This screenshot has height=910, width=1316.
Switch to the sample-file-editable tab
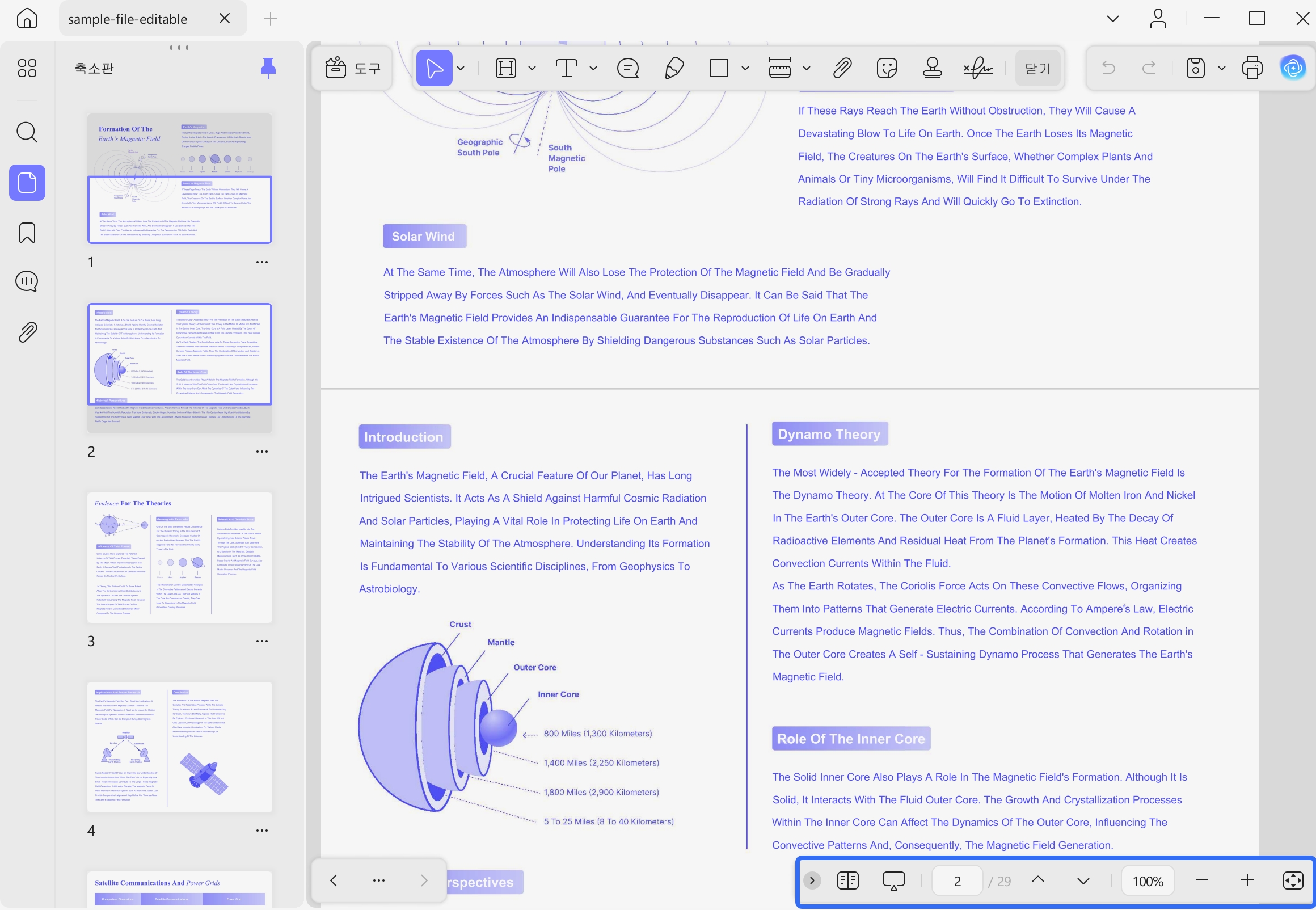tap(128, 19)
